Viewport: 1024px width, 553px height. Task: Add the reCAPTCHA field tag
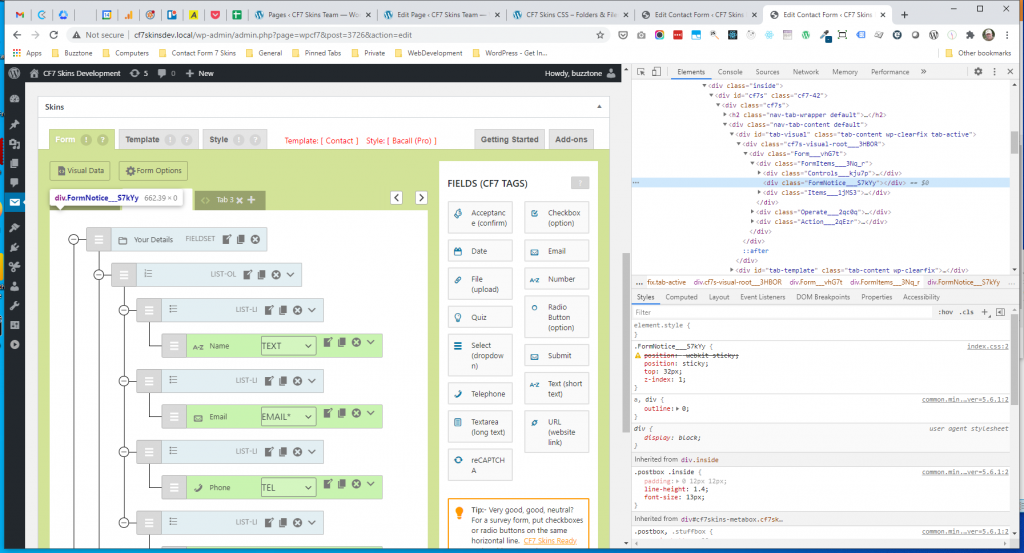coord(481,464)
